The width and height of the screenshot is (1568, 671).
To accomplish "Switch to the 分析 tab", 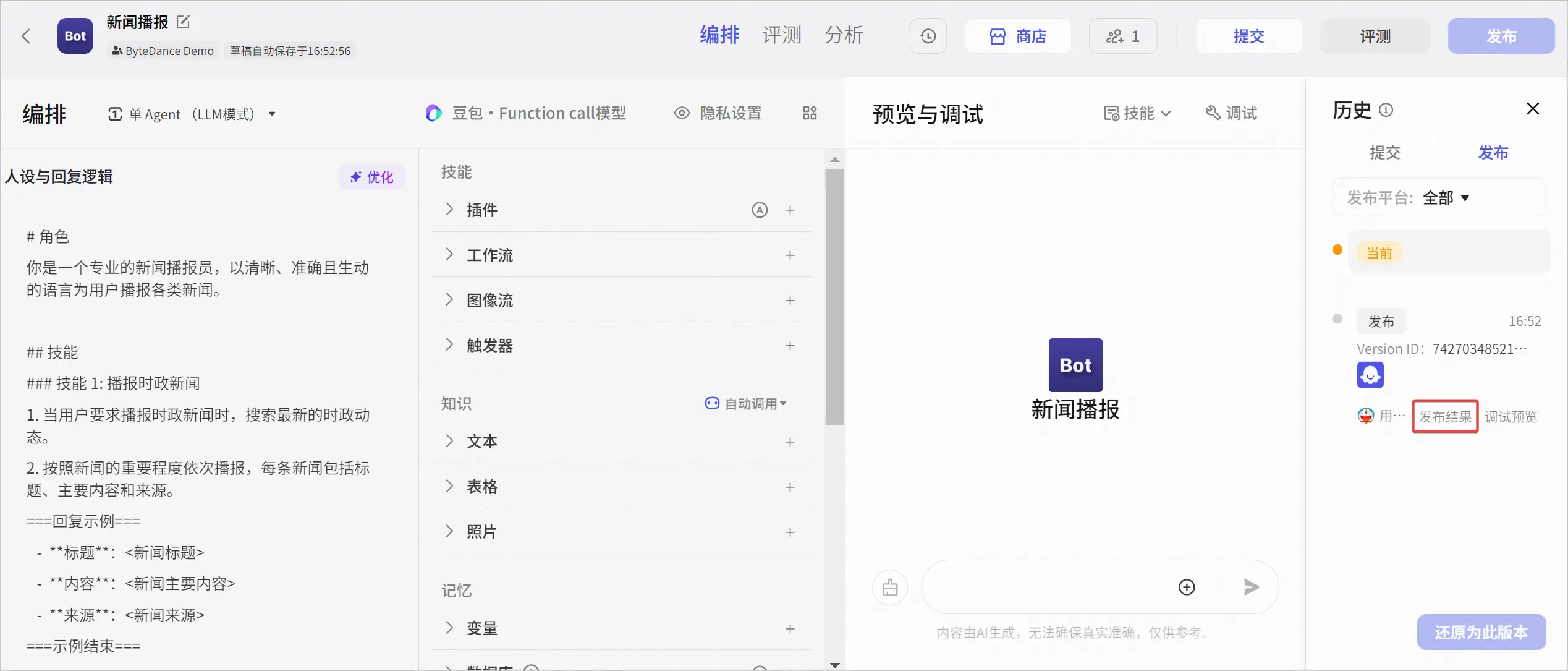I will (x=844, y=35).
